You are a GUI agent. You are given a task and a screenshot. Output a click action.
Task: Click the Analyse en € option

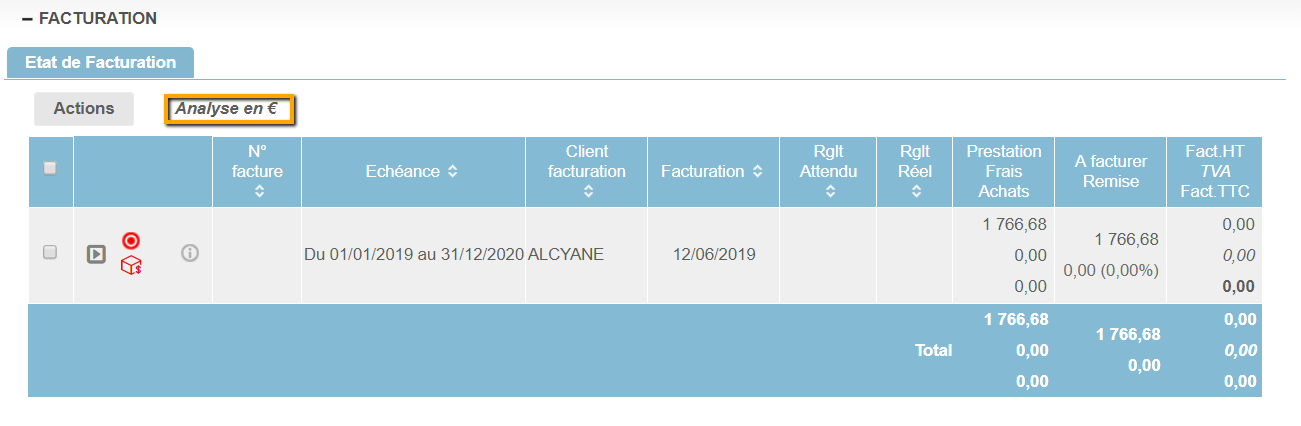(x=229, y=109)
